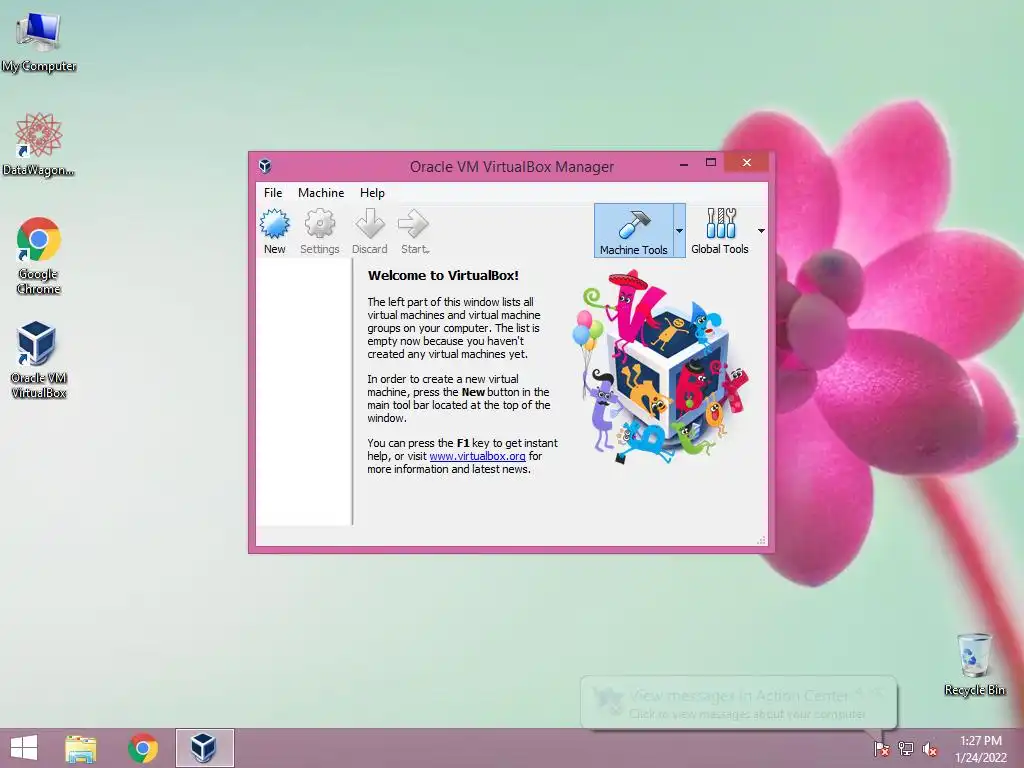Minimize the VirtualBox Manager window
The height and width of the screenshot is (768, 1024).
point(684,163)
